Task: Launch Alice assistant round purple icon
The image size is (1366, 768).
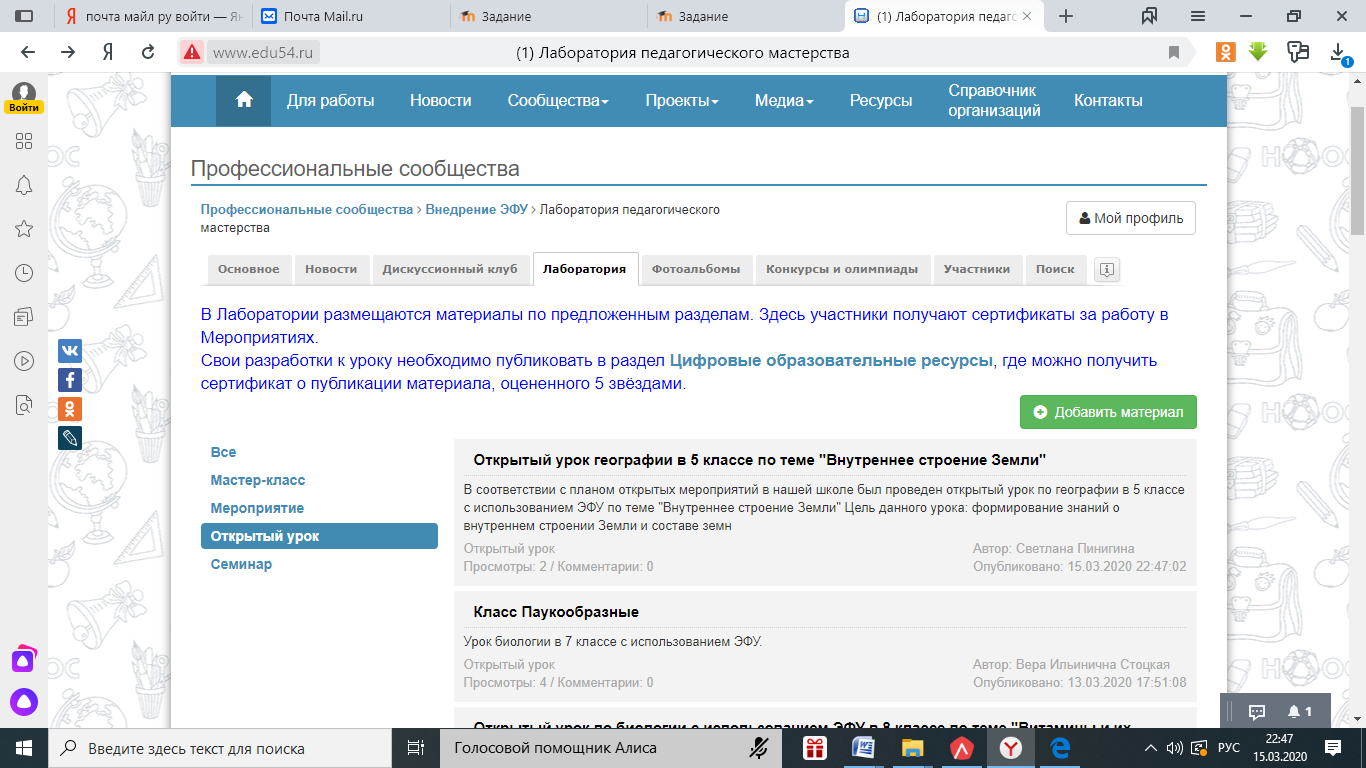Action: click(24, 702)
